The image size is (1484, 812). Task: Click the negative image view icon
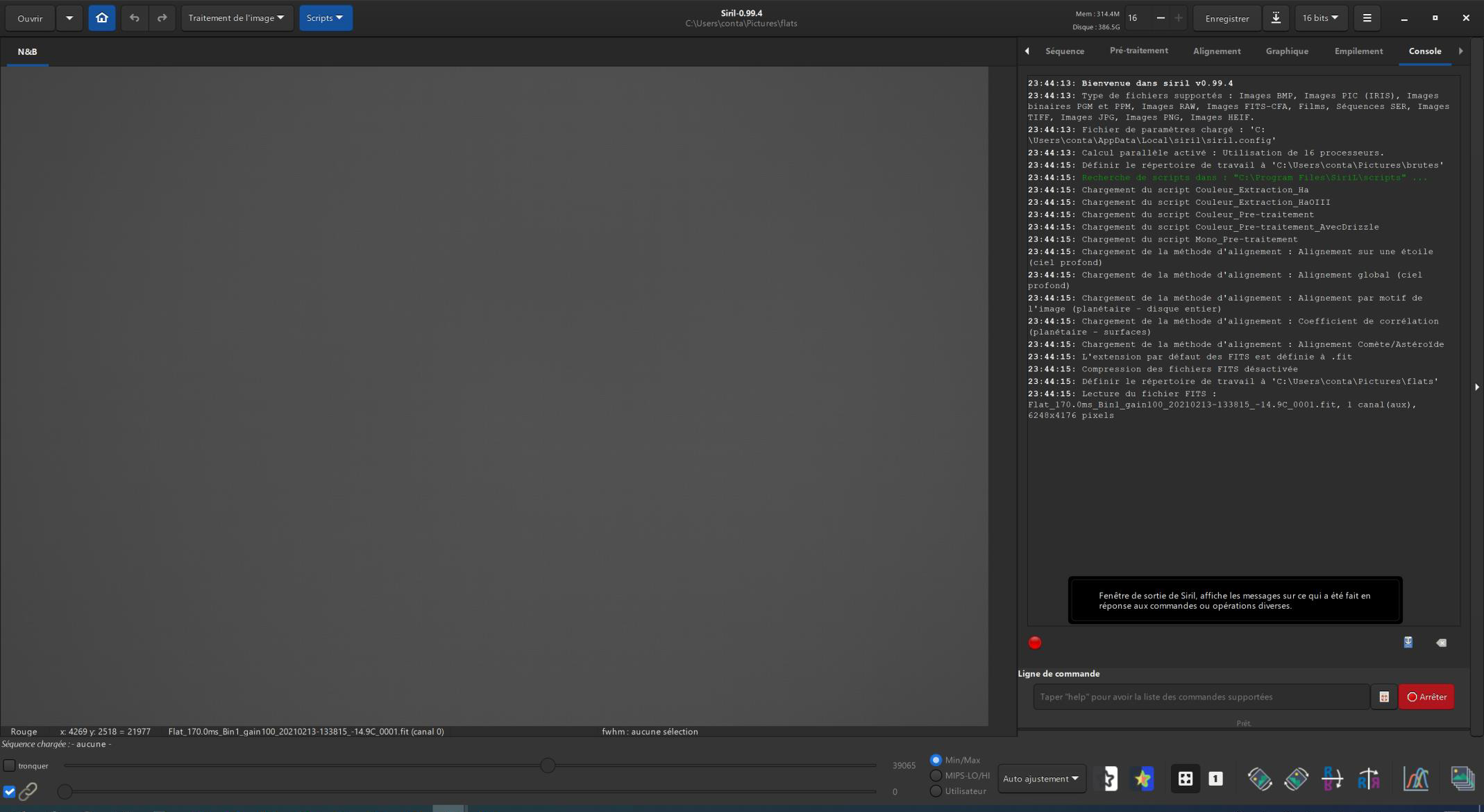tap(1110, 779)
